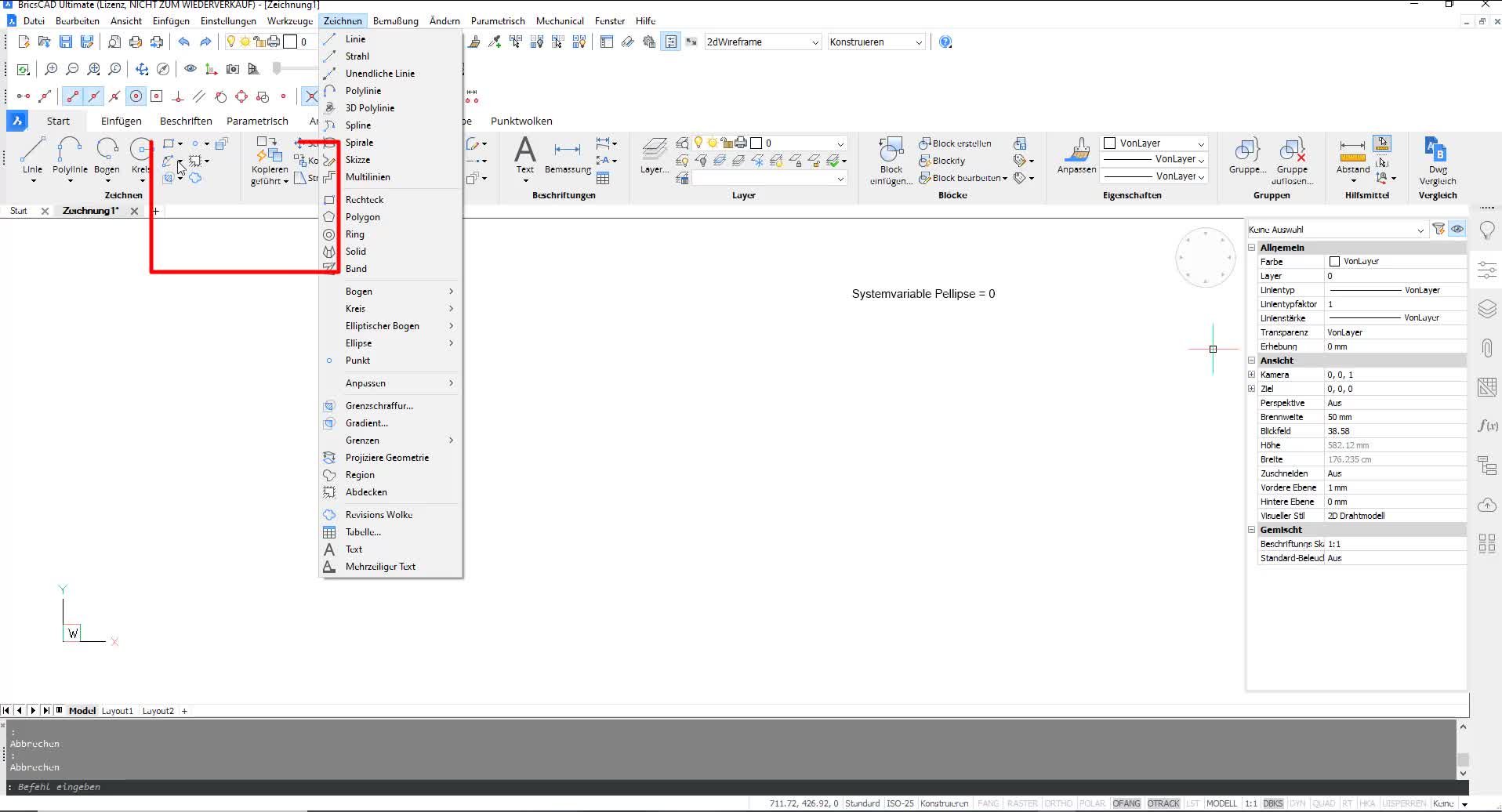The image size is (1502, 812).
Task: Click the Gruppe auflösen icon
Action: [1292, 161]
